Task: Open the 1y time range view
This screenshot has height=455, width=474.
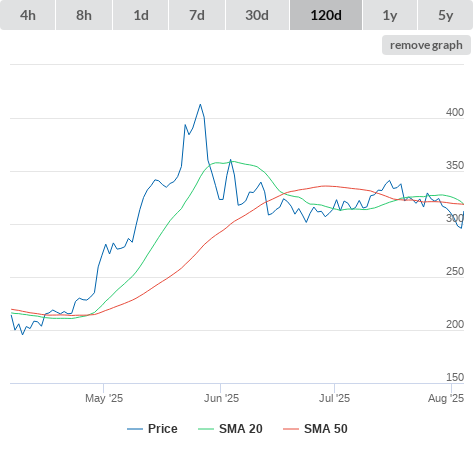Action: (x=390, y=15)
